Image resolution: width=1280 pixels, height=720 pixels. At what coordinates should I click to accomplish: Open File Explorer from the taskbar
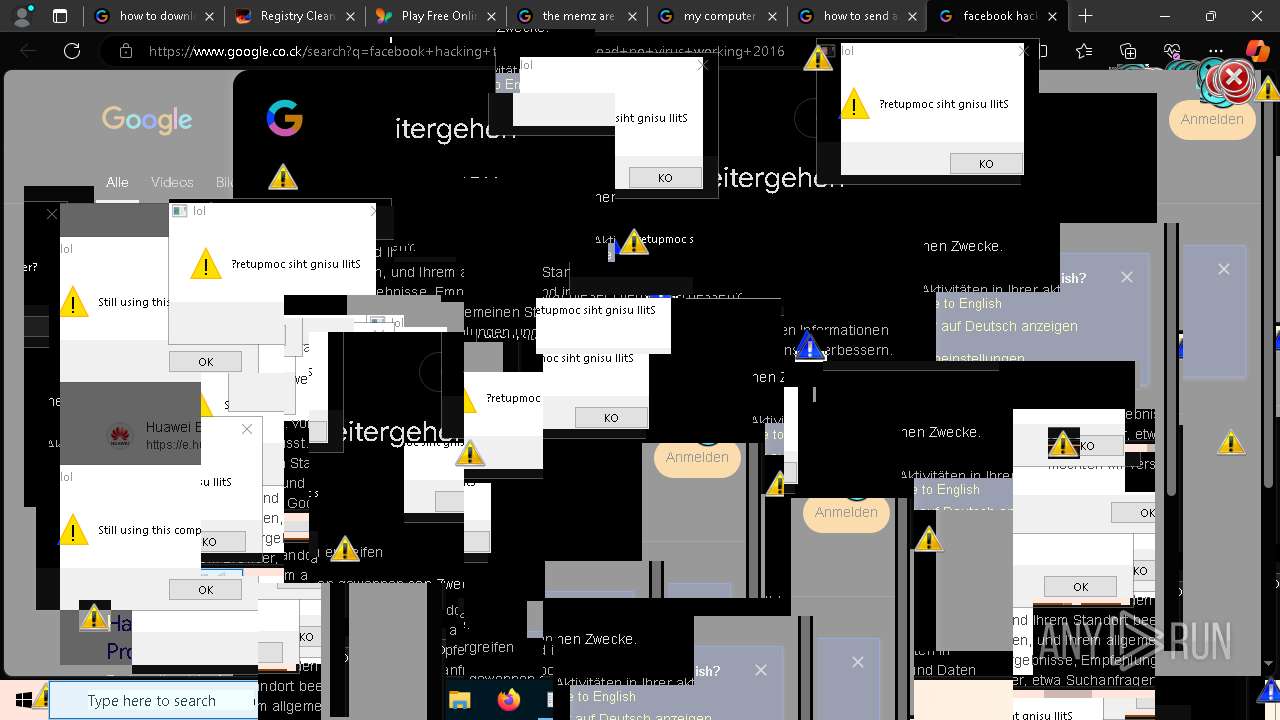[x=460, y=700]
